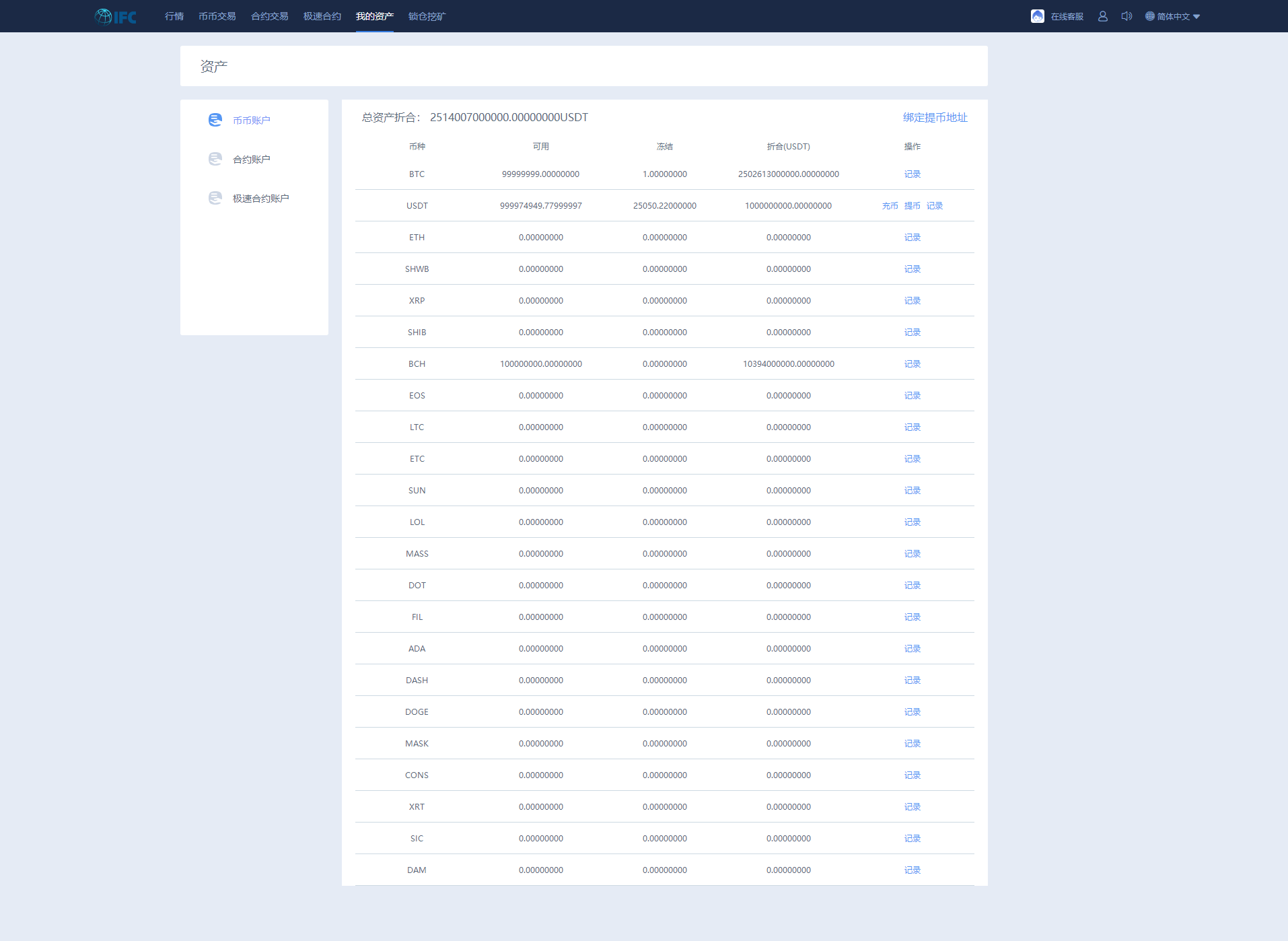Open 记录 for the ETH row
The width and height of the screenshot is (1288, 941).
coord(913,237)
